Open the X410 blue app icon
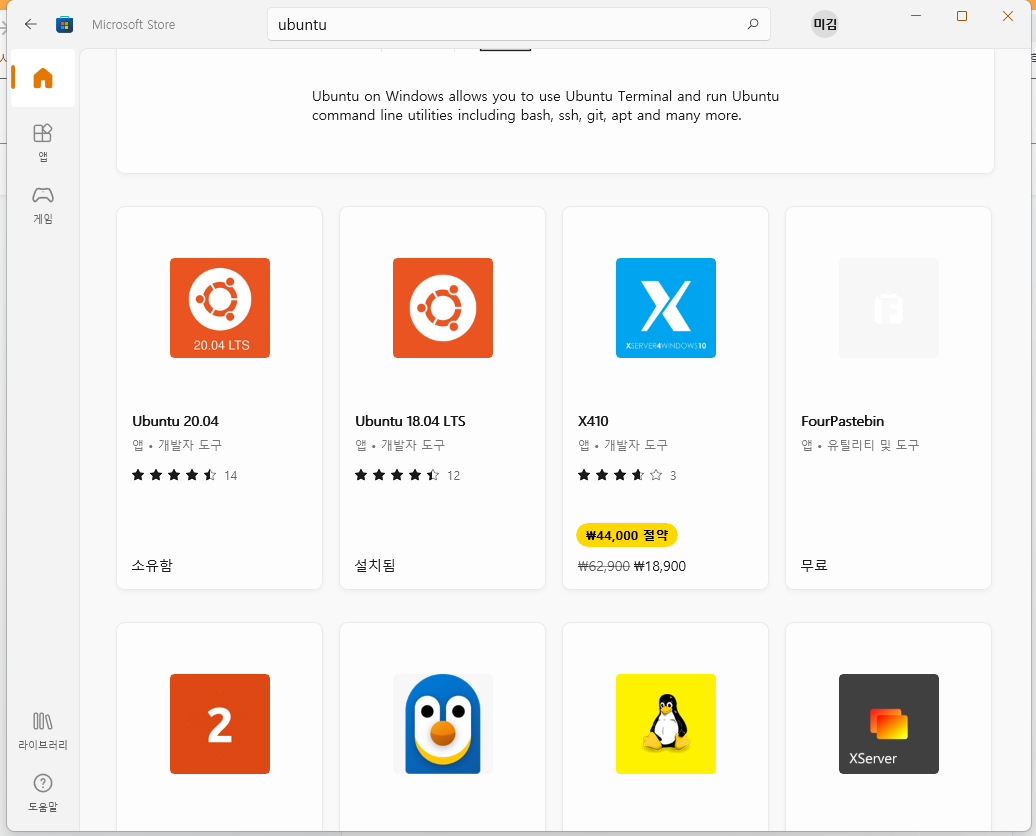1036x836 pixels. click(666, 308)
